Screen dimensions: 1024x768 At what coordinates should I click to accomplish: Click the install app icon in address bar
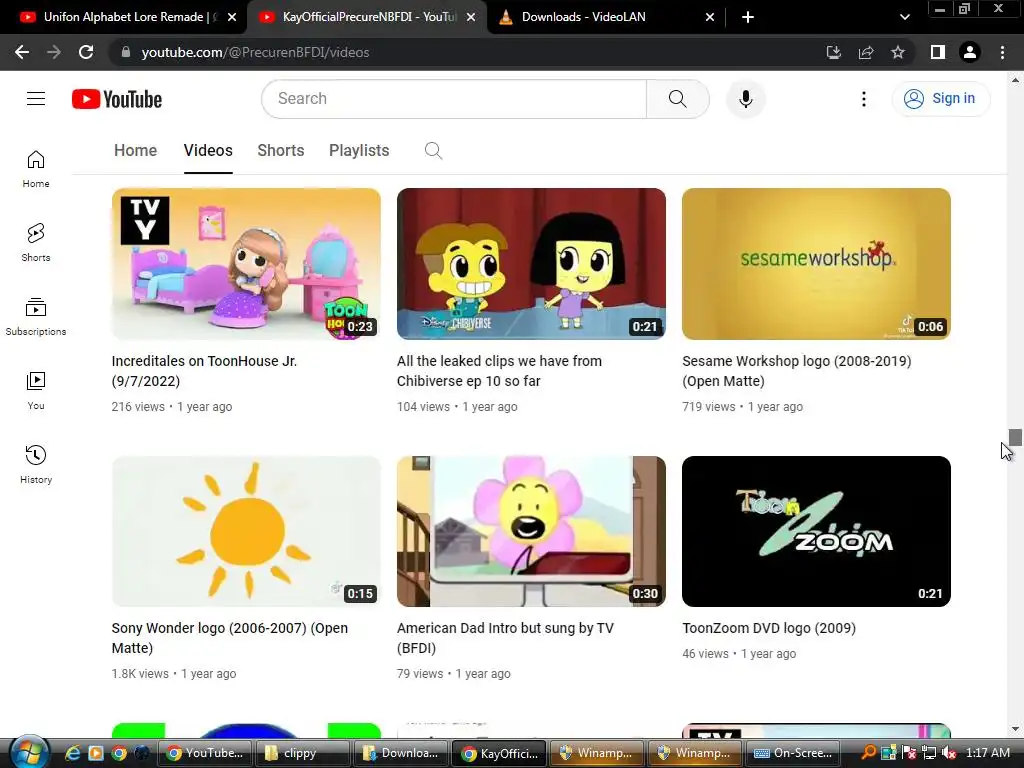click(834, 52)
